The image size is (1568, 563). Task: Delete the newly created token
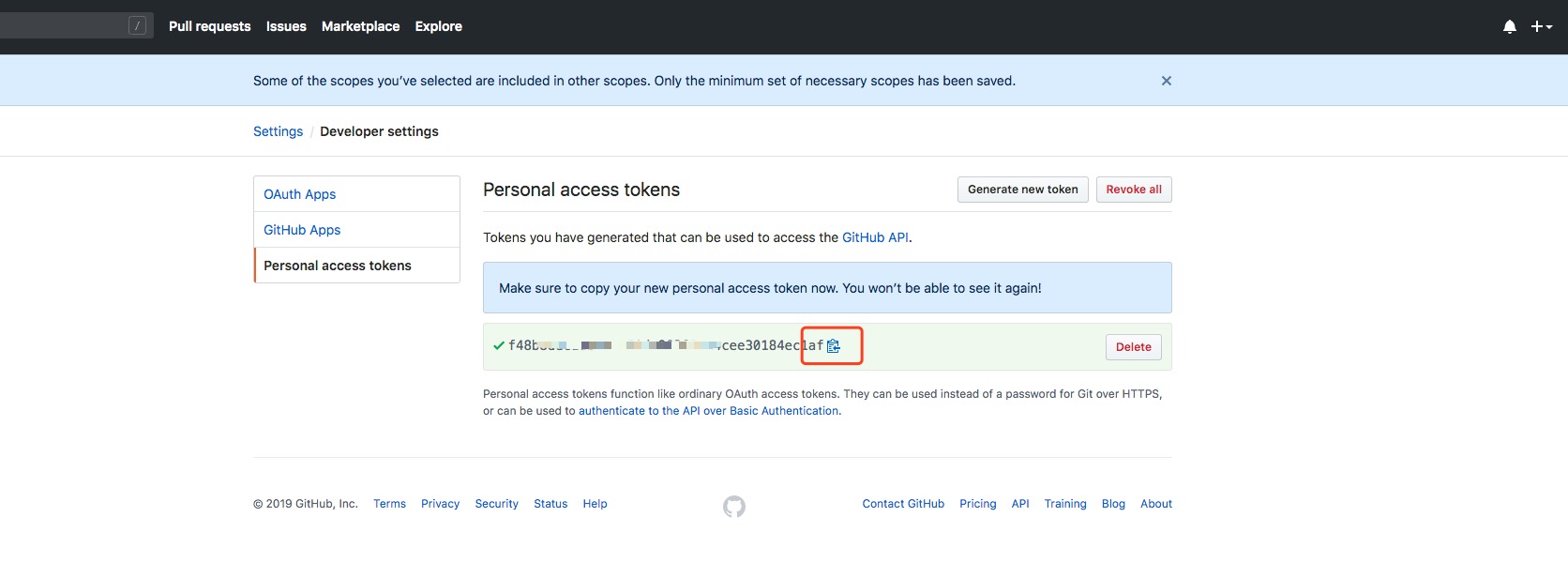[1133, 347]
